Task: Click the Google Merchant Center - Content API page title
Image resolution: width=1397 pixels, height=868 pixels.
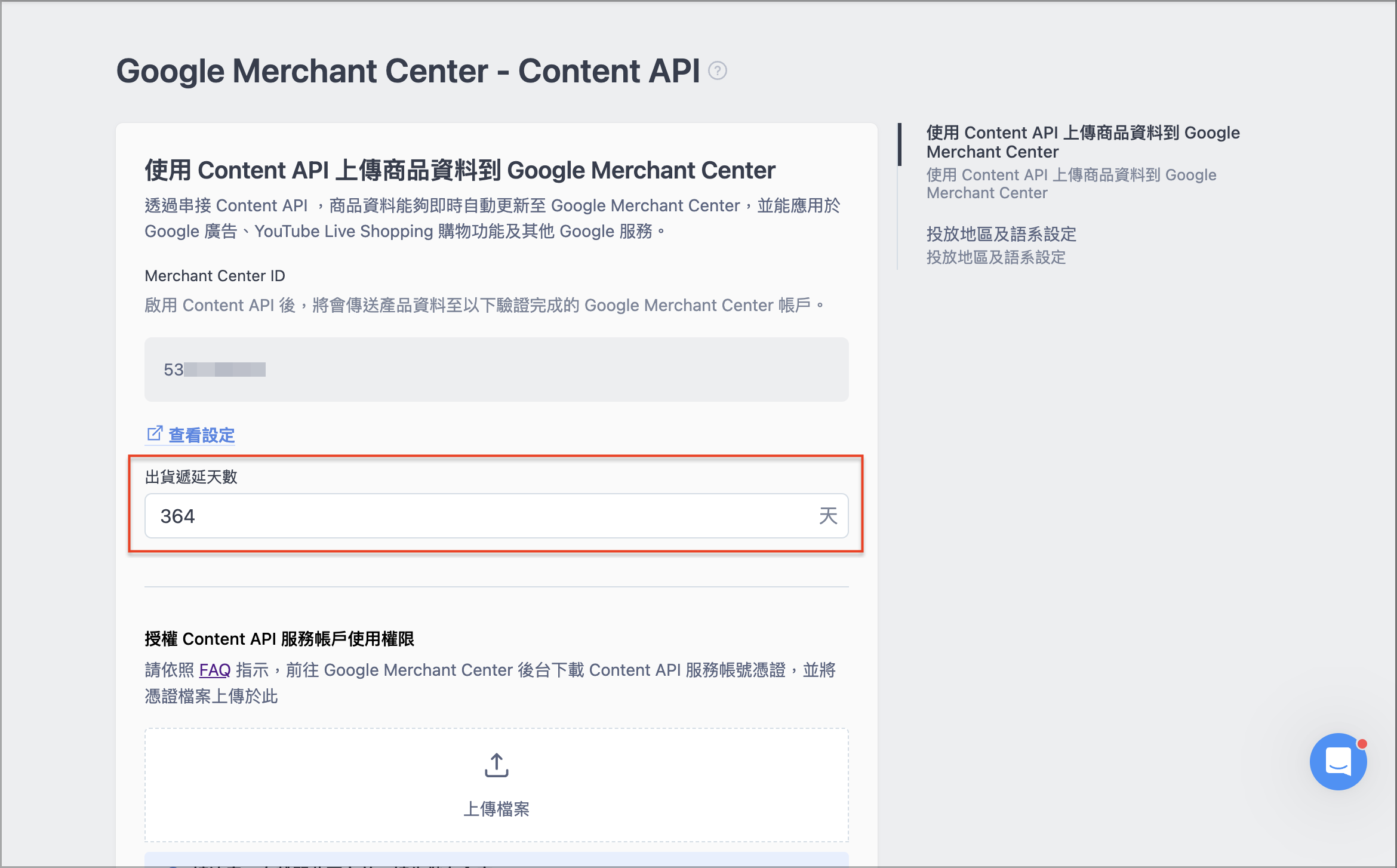Action: click(408, 71)
